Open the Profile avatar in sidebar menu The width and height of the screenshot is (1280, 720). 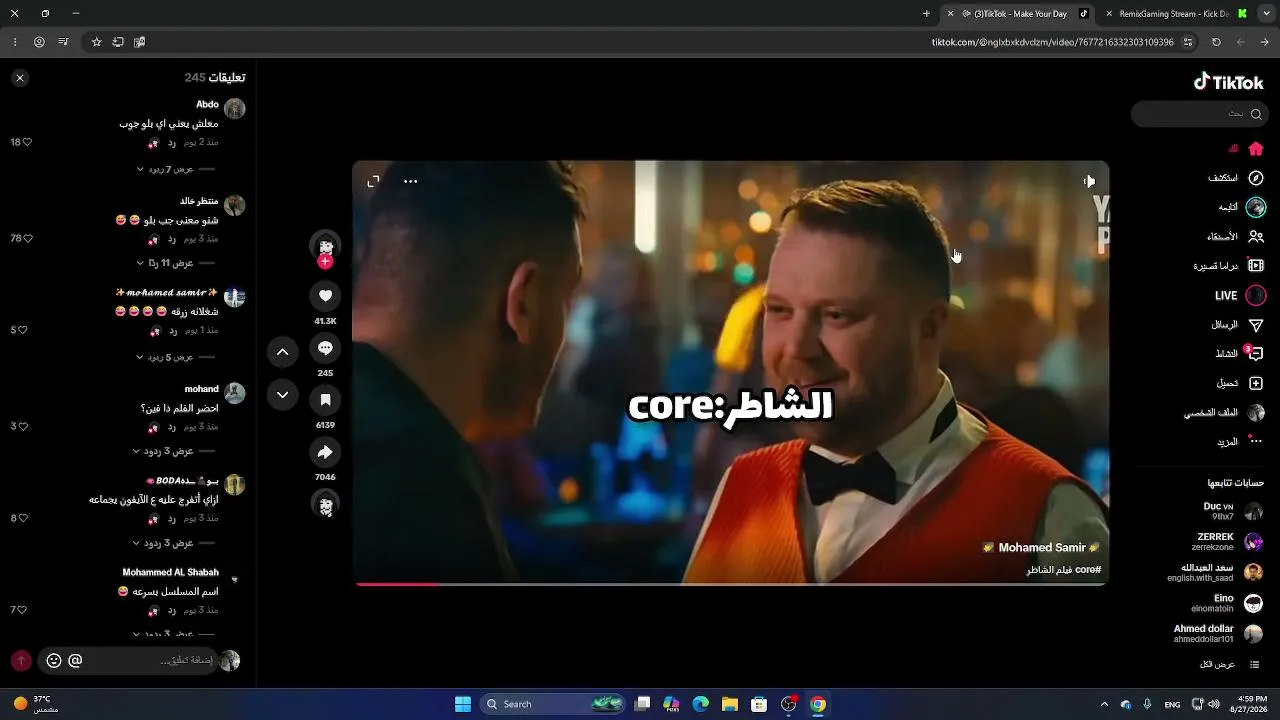coord(1256,413)
